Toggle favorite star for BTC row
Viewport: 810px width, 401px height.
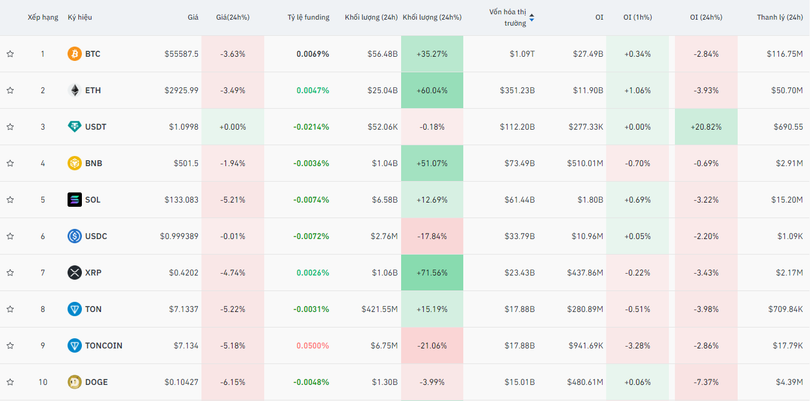click(10, 53)
